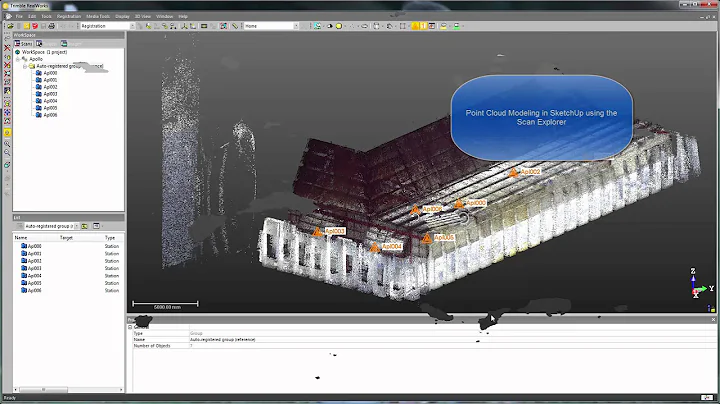Select Apl002 in the workspace tree

click(50, 87)
